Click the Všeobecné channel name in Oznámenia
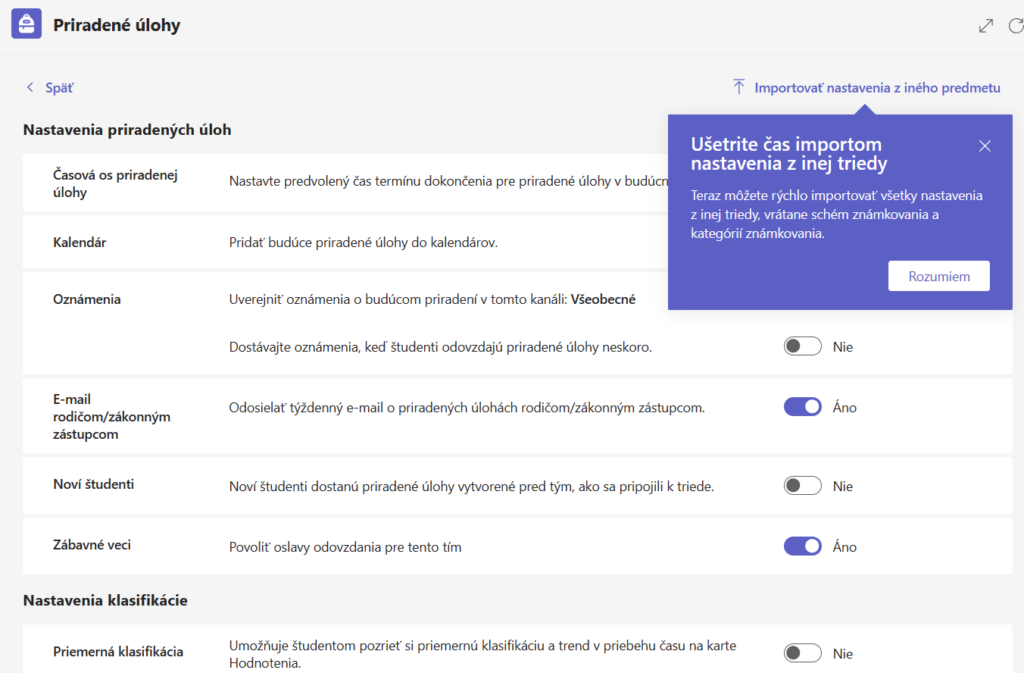 click(603, 299)
